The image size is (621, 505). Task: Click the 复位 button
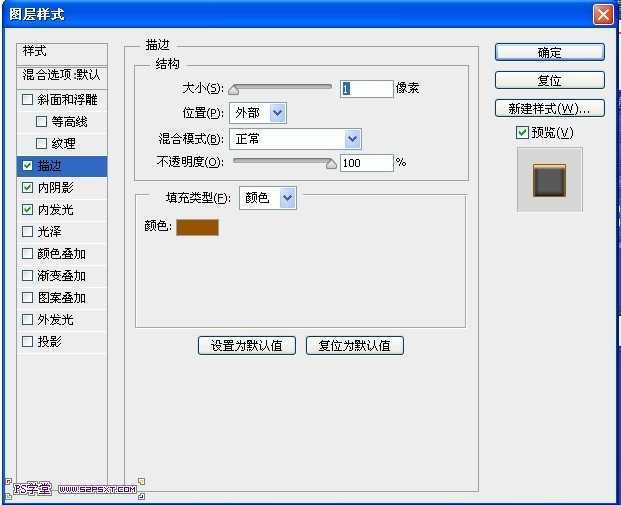(x=550, y=80)
